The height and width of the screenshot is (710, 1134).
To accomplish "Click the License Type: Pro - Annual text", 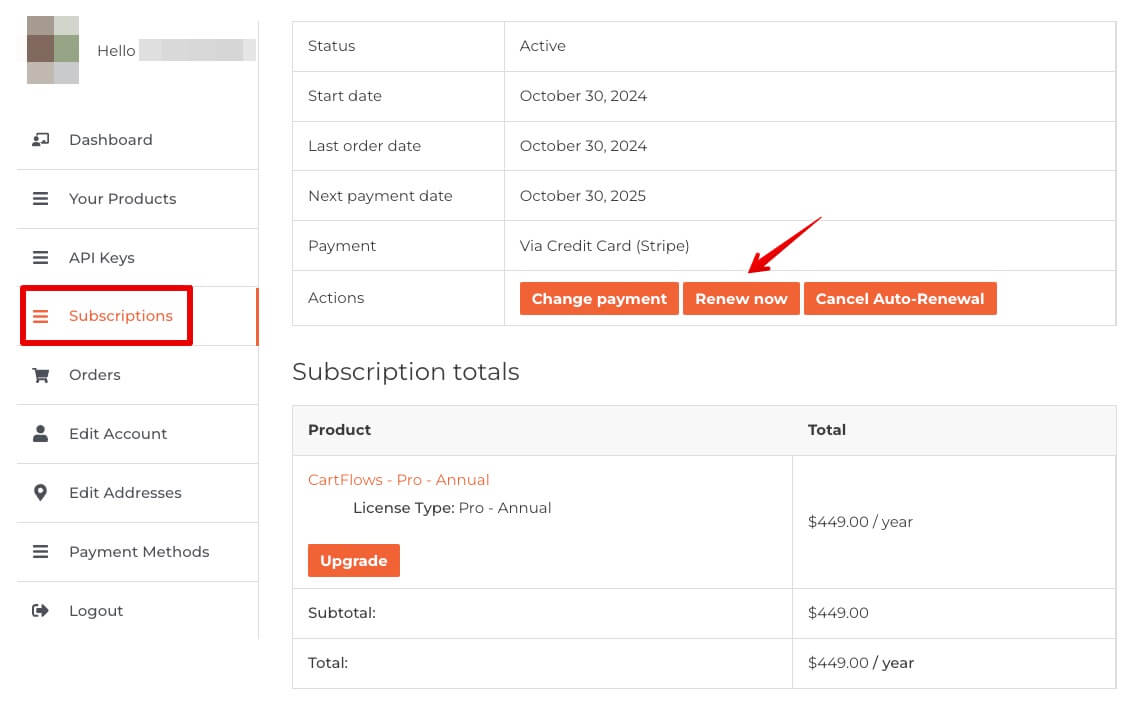I will click(452, 508).
